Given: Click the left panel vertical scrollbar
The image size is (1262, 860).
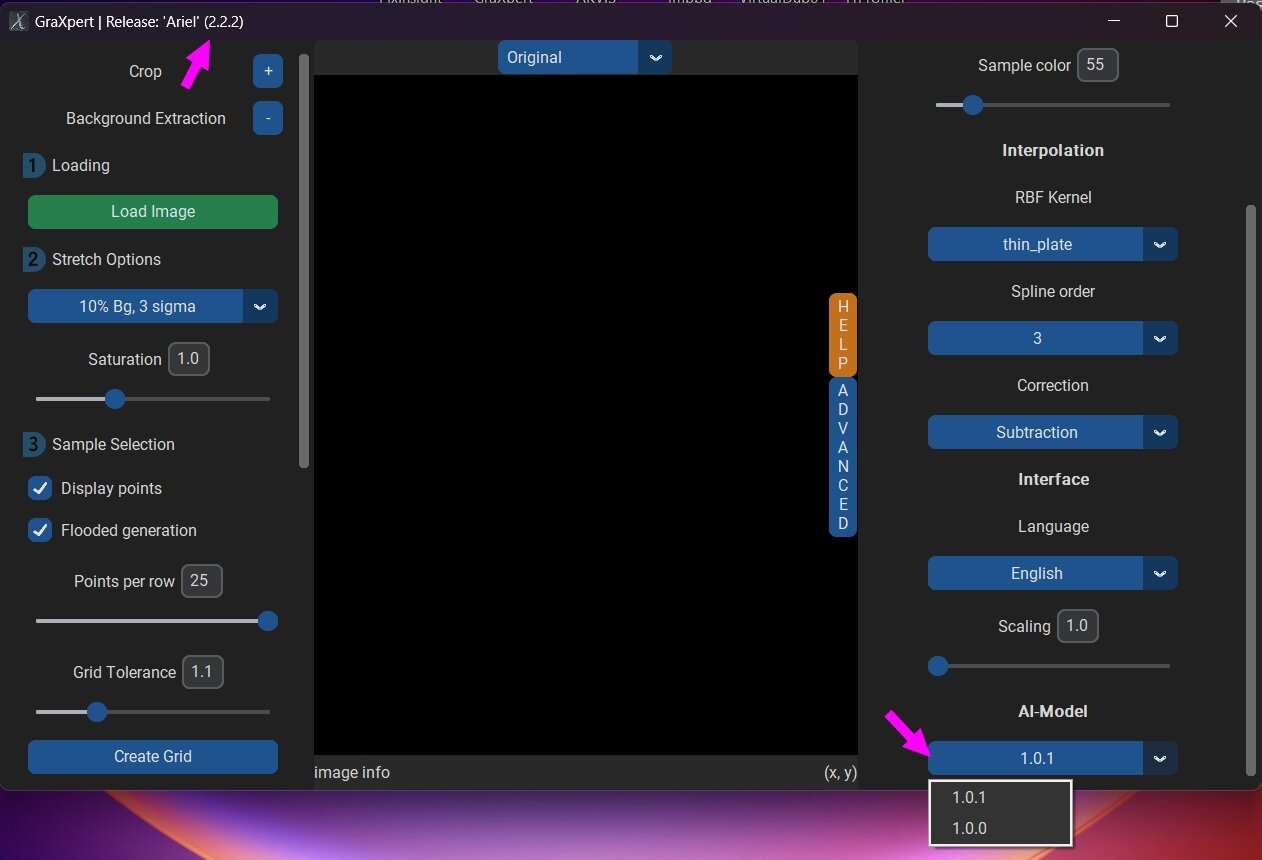Looking at the screenshot, I should [x=304, y=261].
